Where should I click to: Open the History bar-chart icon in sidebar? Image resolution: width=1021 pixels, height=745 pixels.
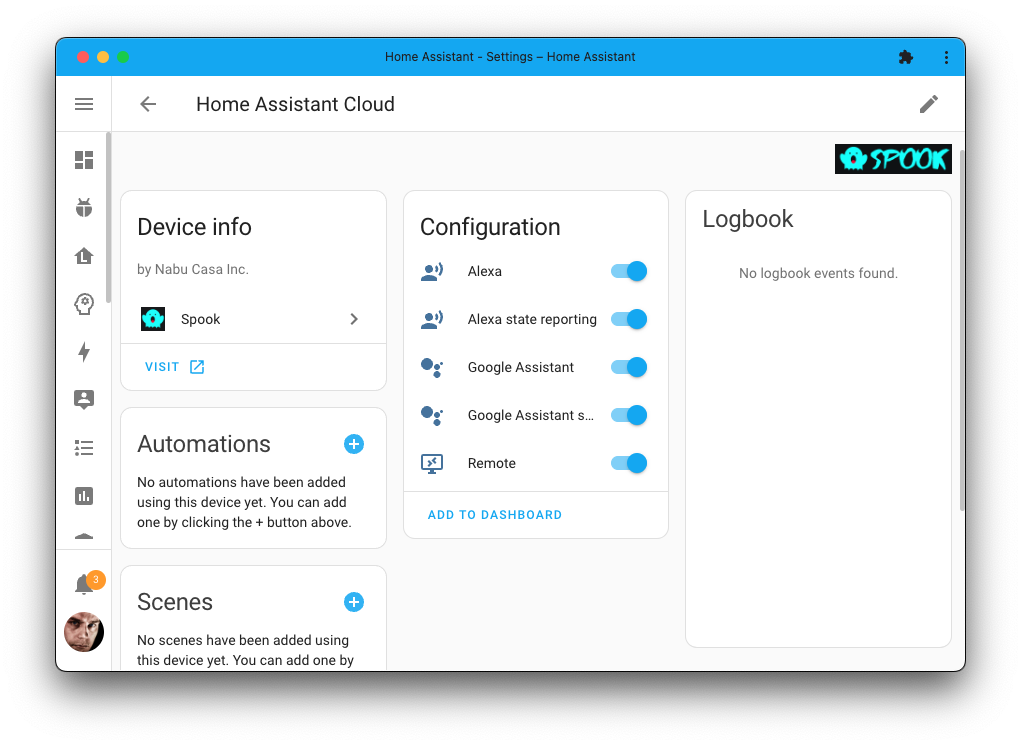click(84, 496)
